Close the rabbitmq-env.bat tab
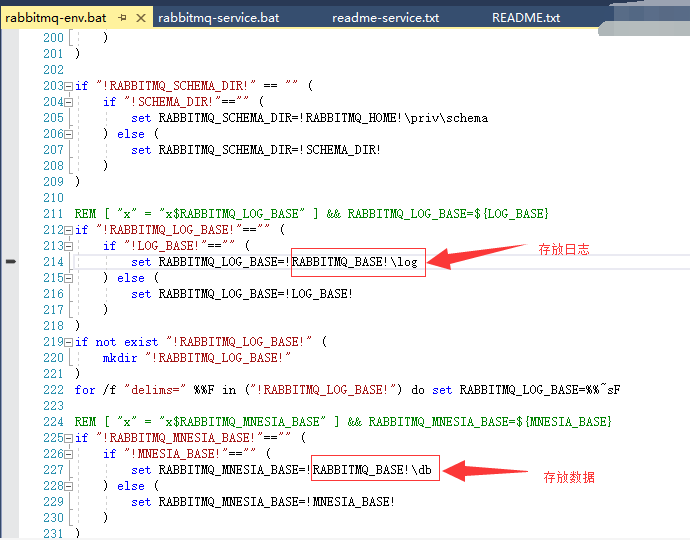The width and height of the screenshot is (690, 540). click(141, 18)
